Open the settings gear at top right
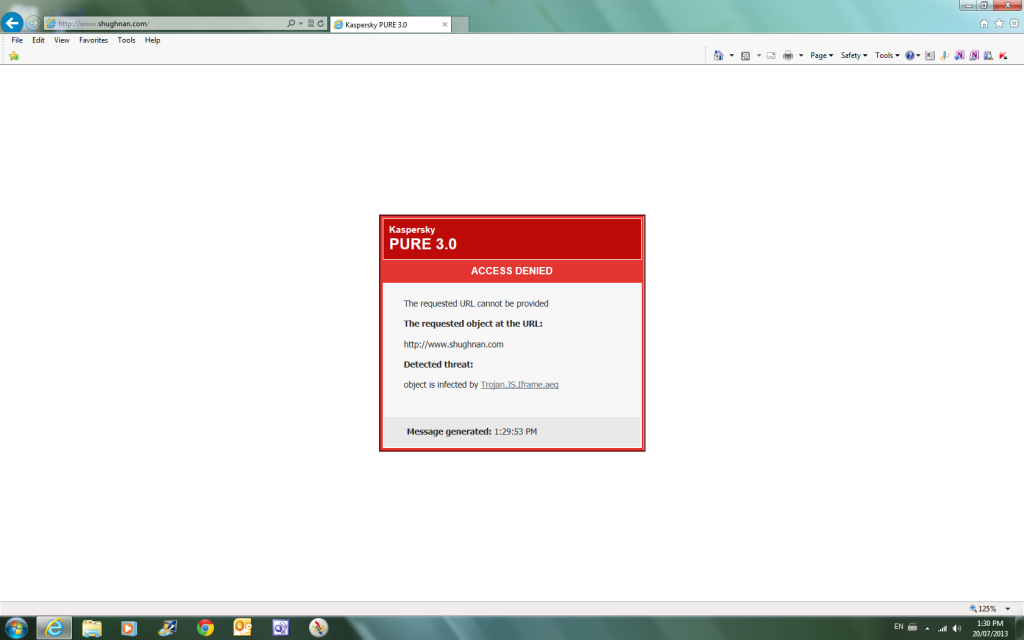Viewport: 1024px width, 640px height. [1014, 24]
